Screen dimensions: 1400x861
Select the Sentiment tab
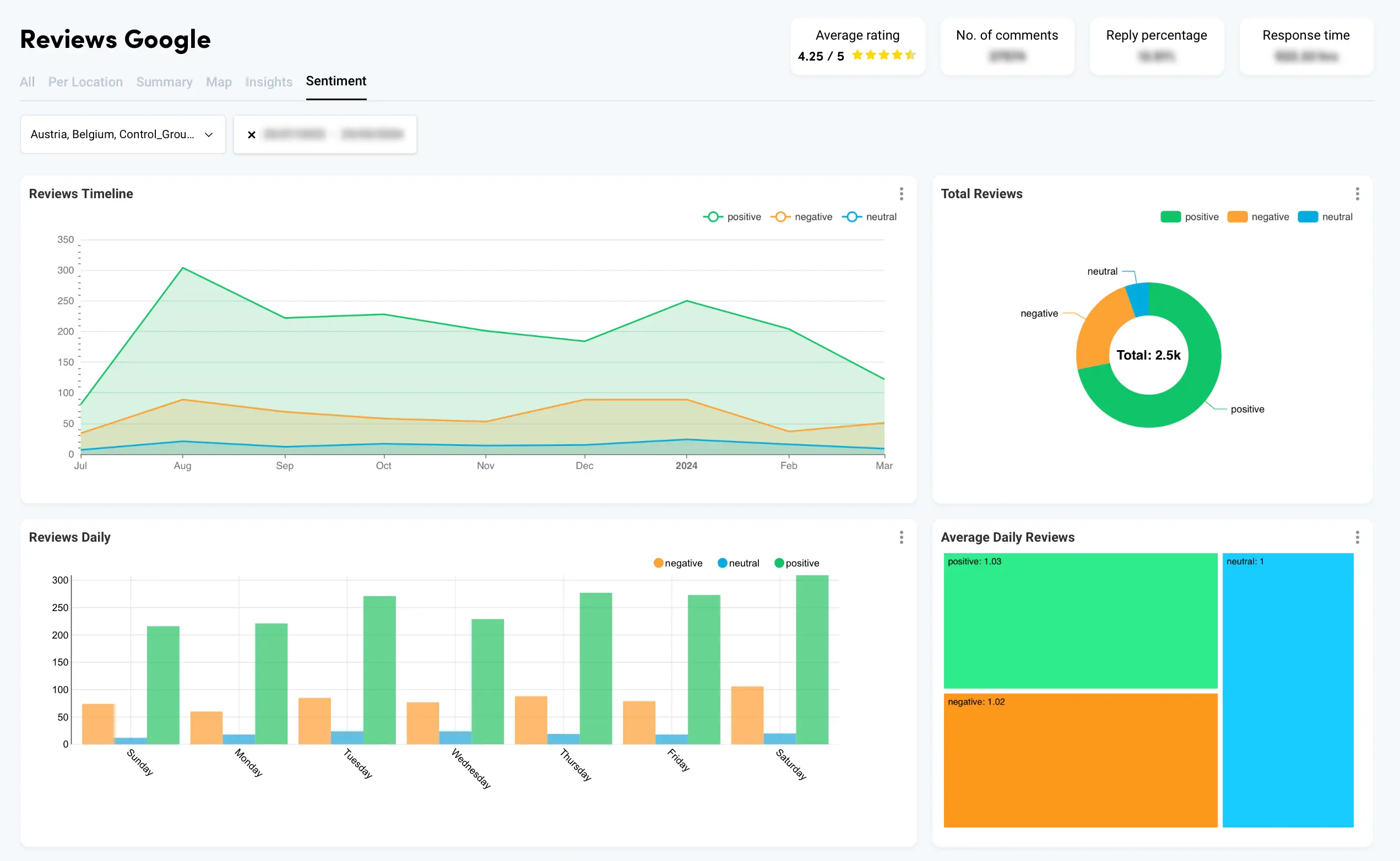336,81
